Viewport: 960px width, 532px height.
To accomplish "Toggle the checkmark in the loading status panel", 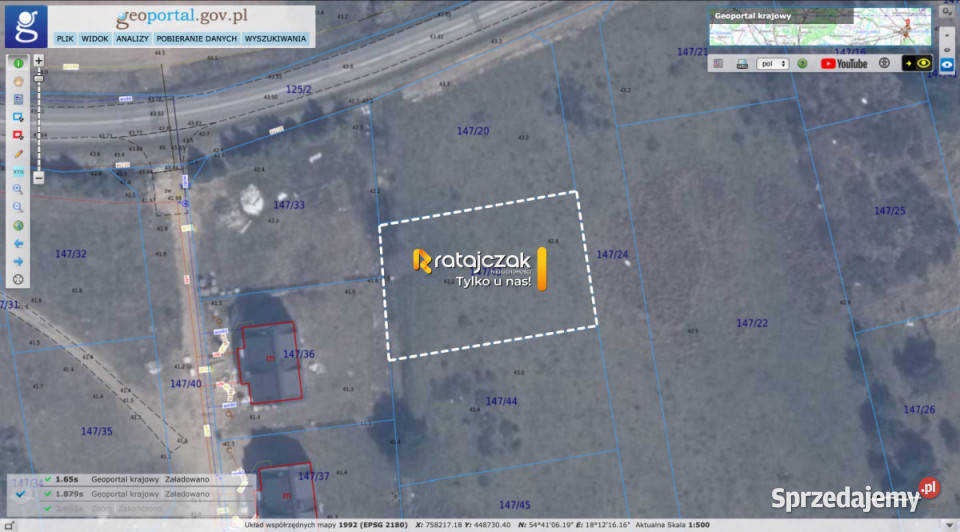I will tap(20, 494).
